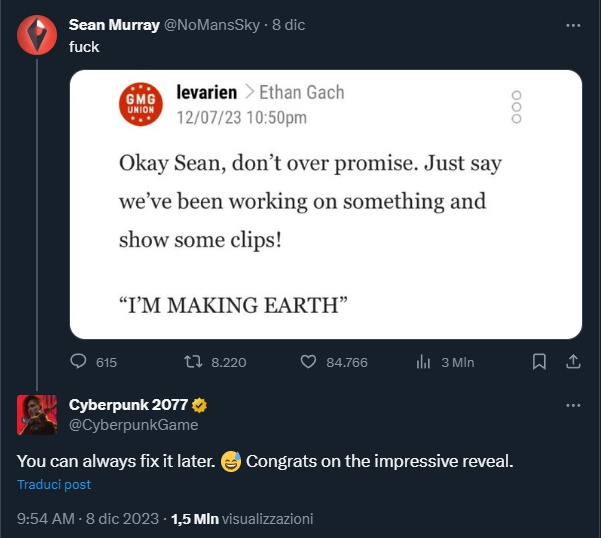Click the Cyberpunk 2077 display name

128,405
